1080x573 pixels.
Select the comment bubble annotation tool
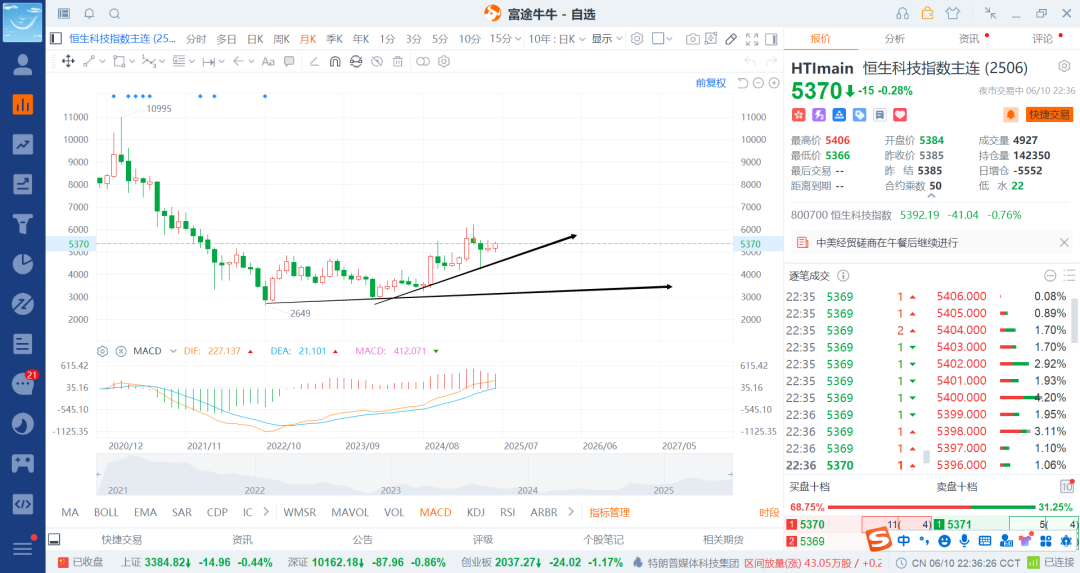pyautogui.click(x=289, y=61)
